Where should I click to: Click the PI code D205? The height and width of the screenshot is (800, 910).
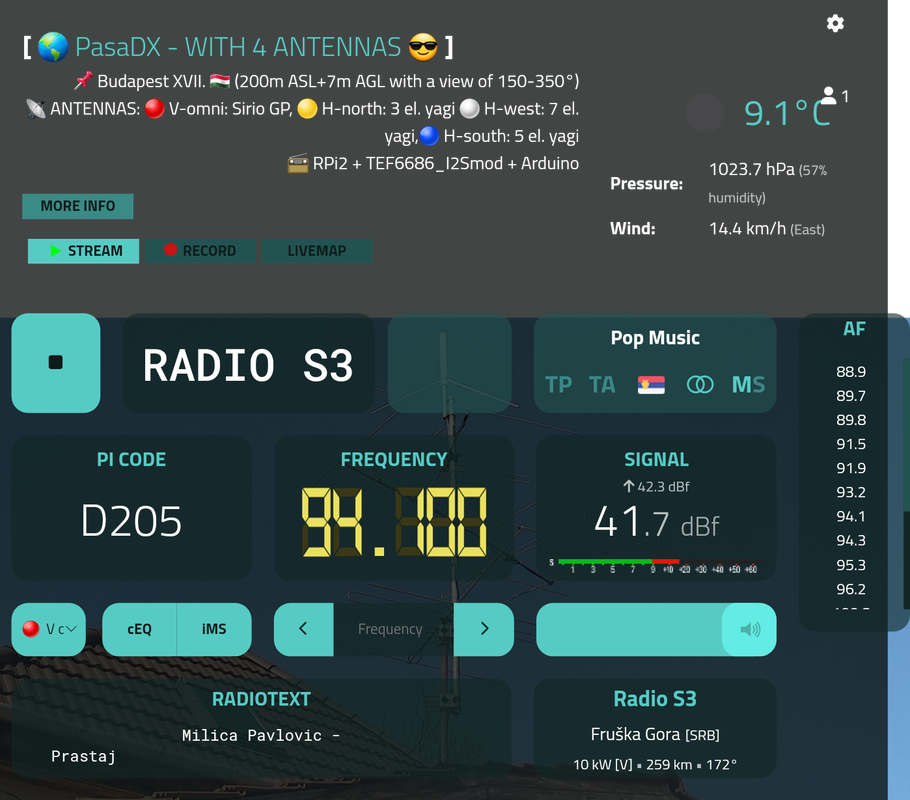click(131, 521)
